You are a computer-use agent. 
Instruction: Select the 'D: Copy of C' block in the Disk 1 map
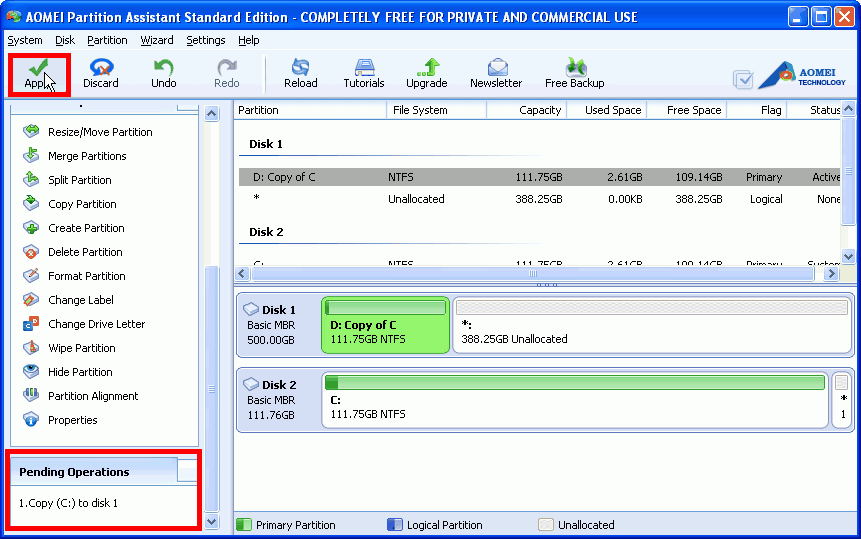point(385,325)
